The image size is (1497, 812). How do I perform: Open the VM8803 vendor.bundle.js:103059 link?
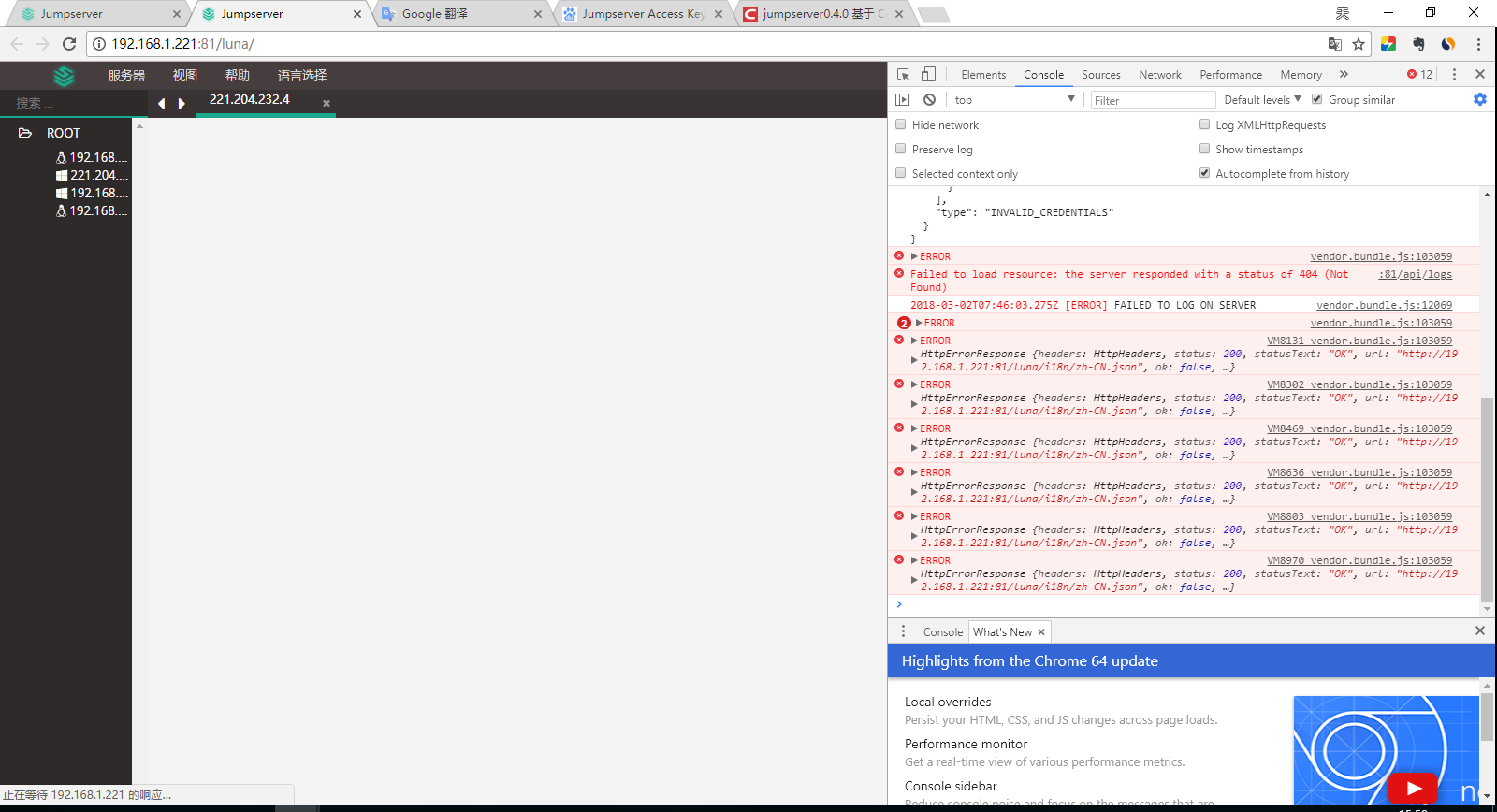coord(1359,516)
